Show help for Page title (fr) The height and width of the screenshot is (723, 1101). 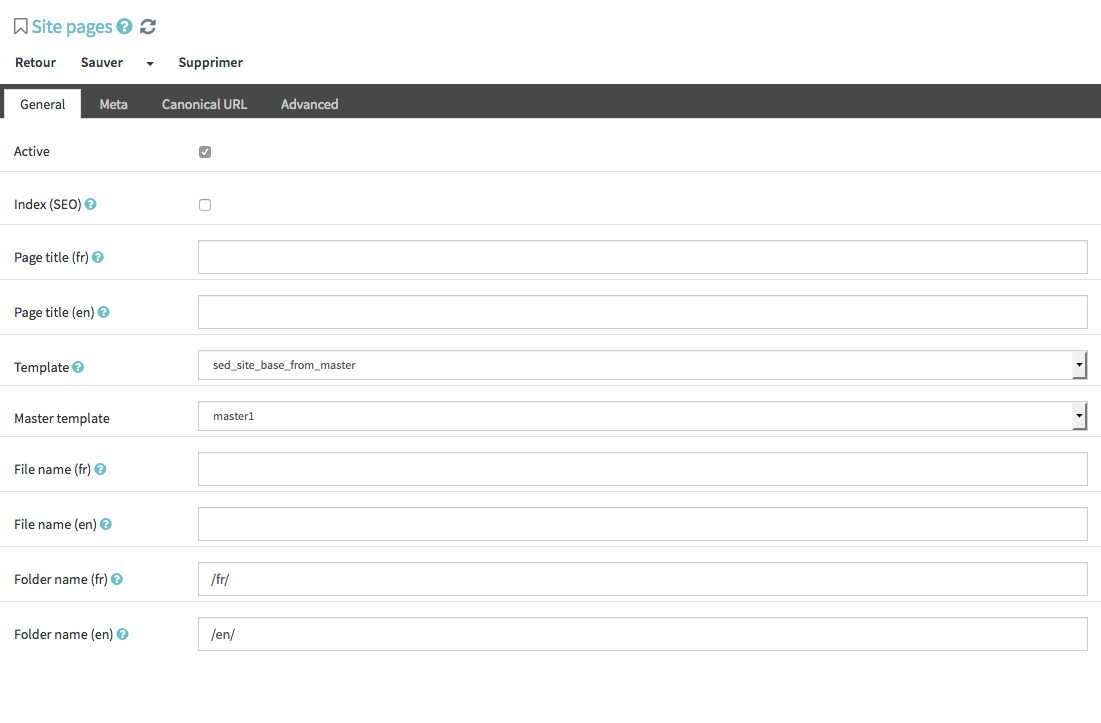tap(98, 257)
